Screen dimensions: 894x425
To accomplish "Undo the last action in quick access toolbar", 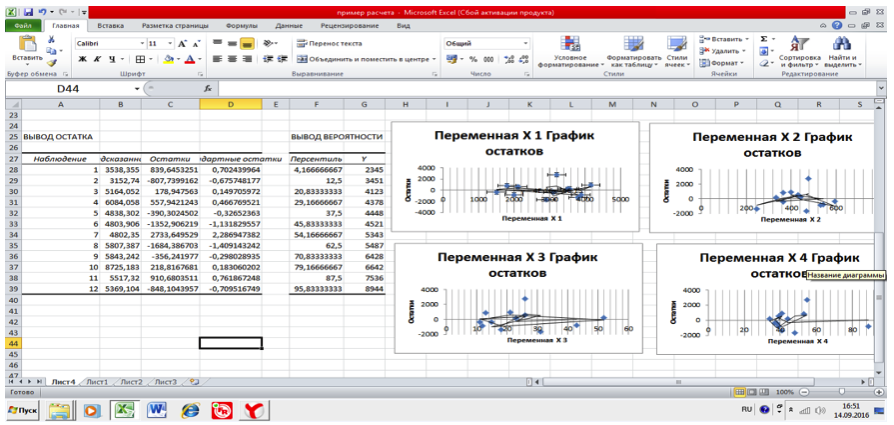I will coord(43,11).
